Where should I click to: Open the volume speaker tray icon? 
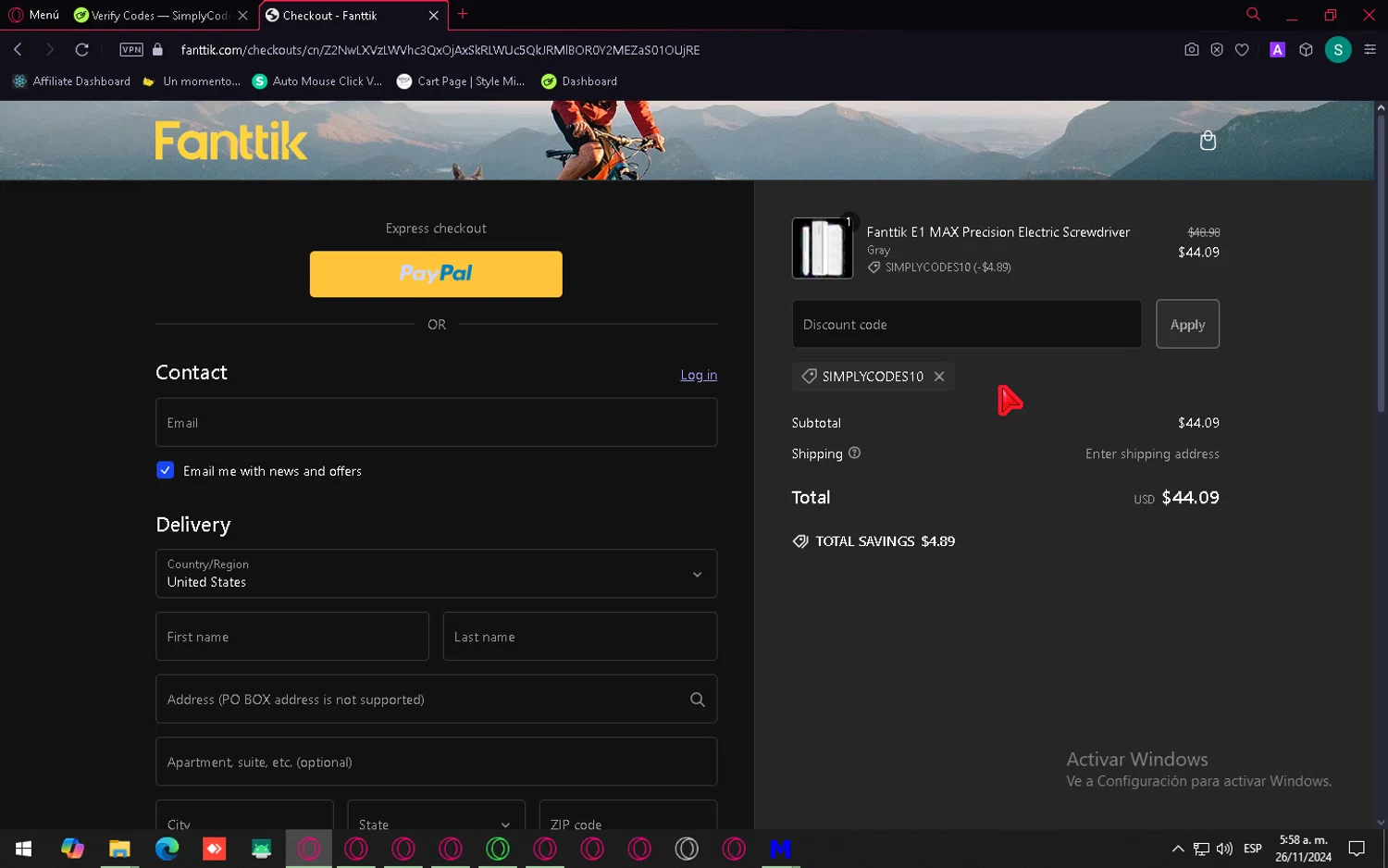(1224, 849)
